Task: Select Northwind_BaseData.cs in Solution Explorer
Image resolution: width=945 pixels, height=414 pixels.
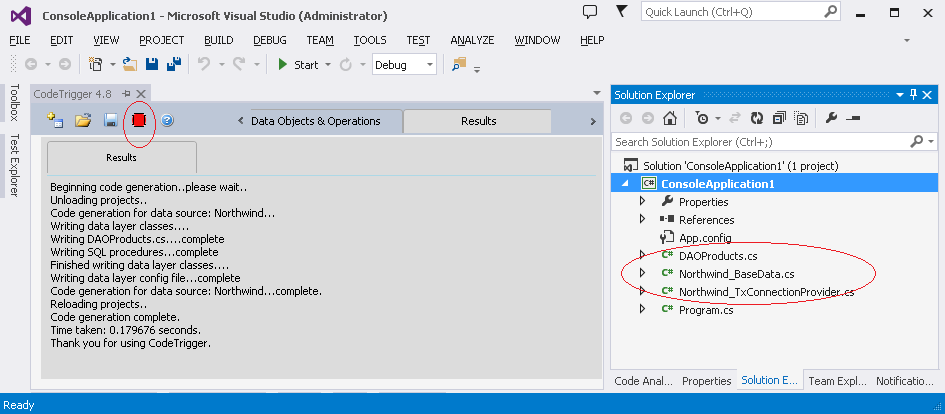Action: coord(736,274)
